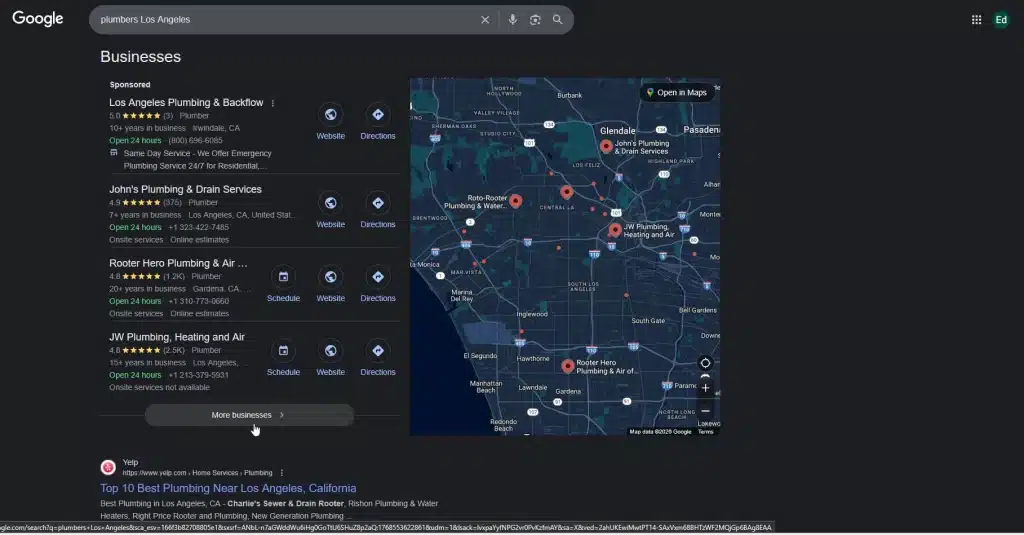Start voice search with microphone icon
The height and width of the screenshot is (535, 1024).
512,20
